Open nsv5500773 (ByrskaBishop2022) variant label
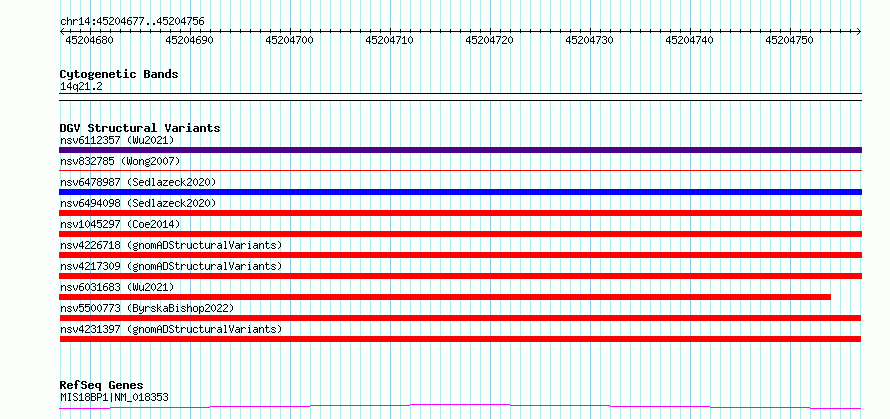The image size is (890, 419). 147,308
